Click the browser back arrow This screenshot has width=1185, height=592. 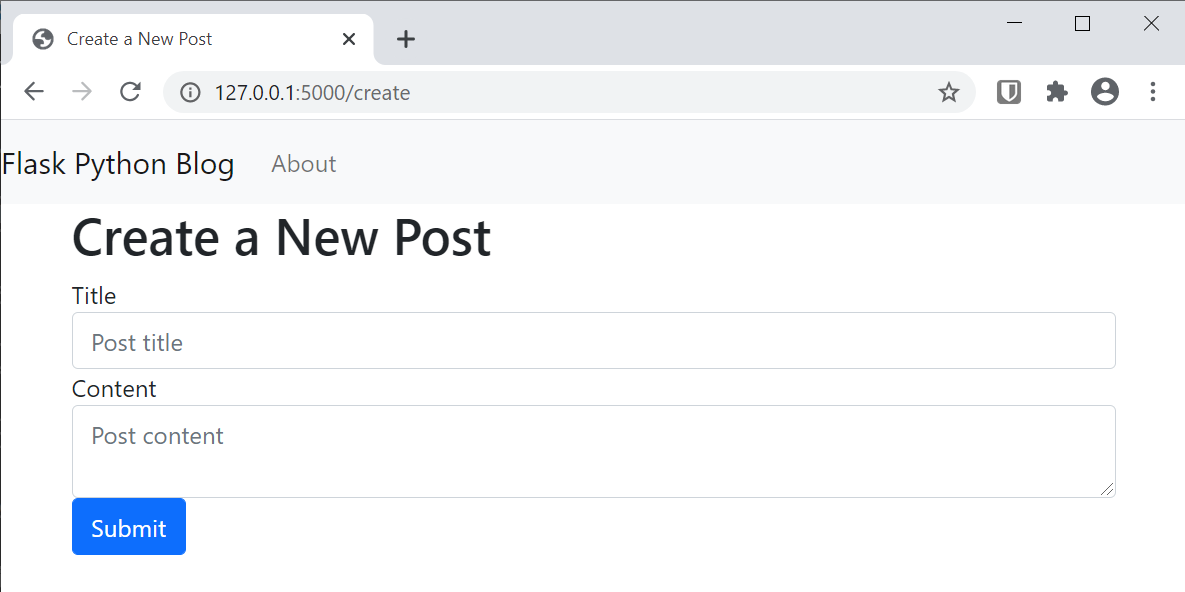[34, 92]
